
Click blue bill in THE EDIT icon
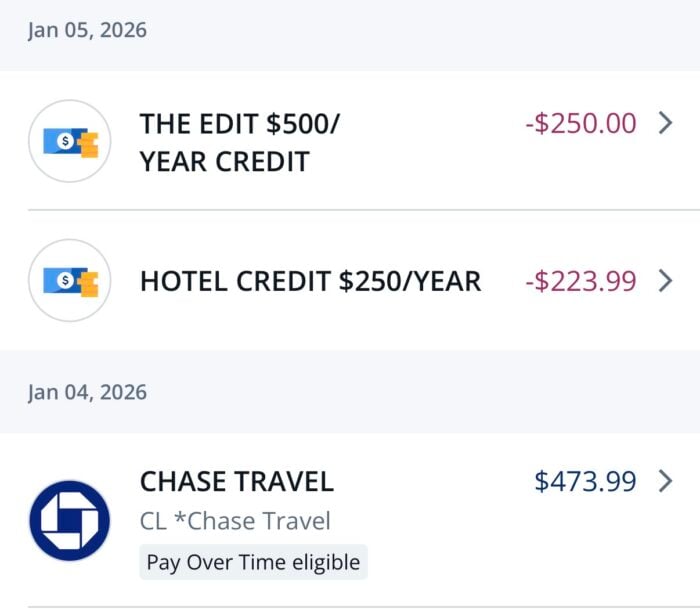coord(62,141)
